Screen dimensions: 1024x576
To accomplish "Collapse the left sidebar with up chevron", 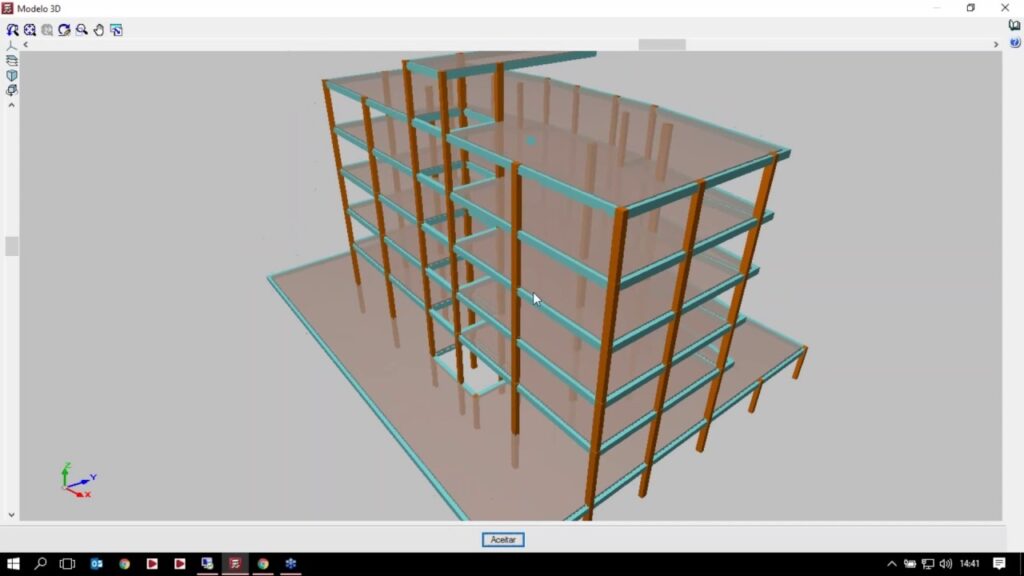I will (x=12, y=105).
